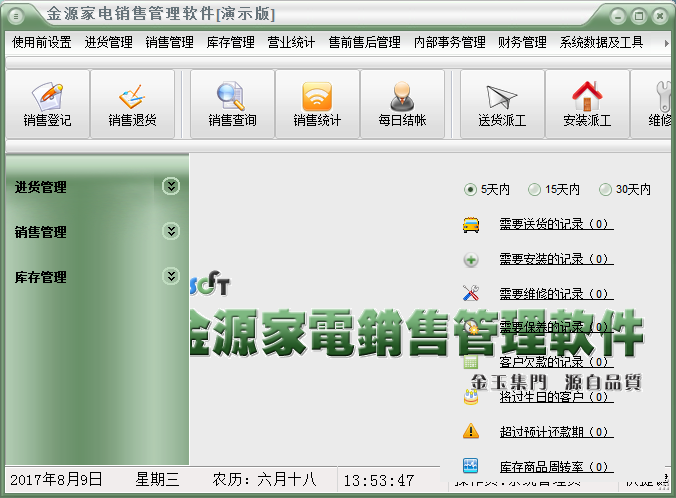This screenshot has height=498, width=676.
Task: Minimize the 金源家电销售管理软件 window
Action: click(618, 16)
